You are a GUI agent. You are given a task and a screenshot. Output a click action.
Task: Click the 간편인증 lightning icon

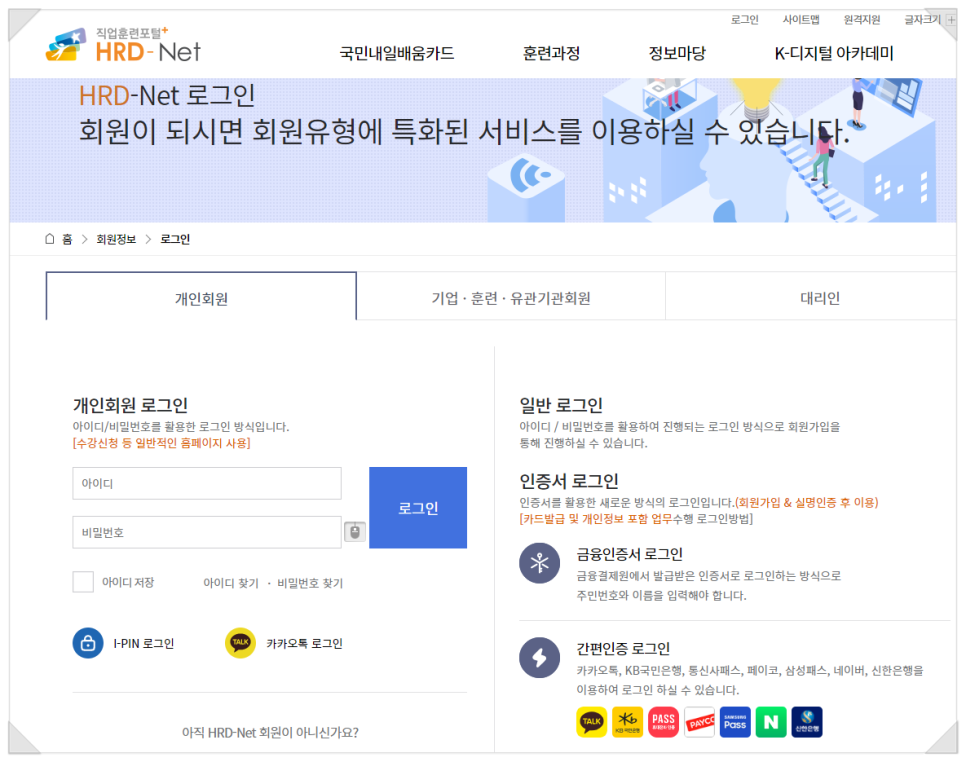pyautogui.click(x=539, y=657)
